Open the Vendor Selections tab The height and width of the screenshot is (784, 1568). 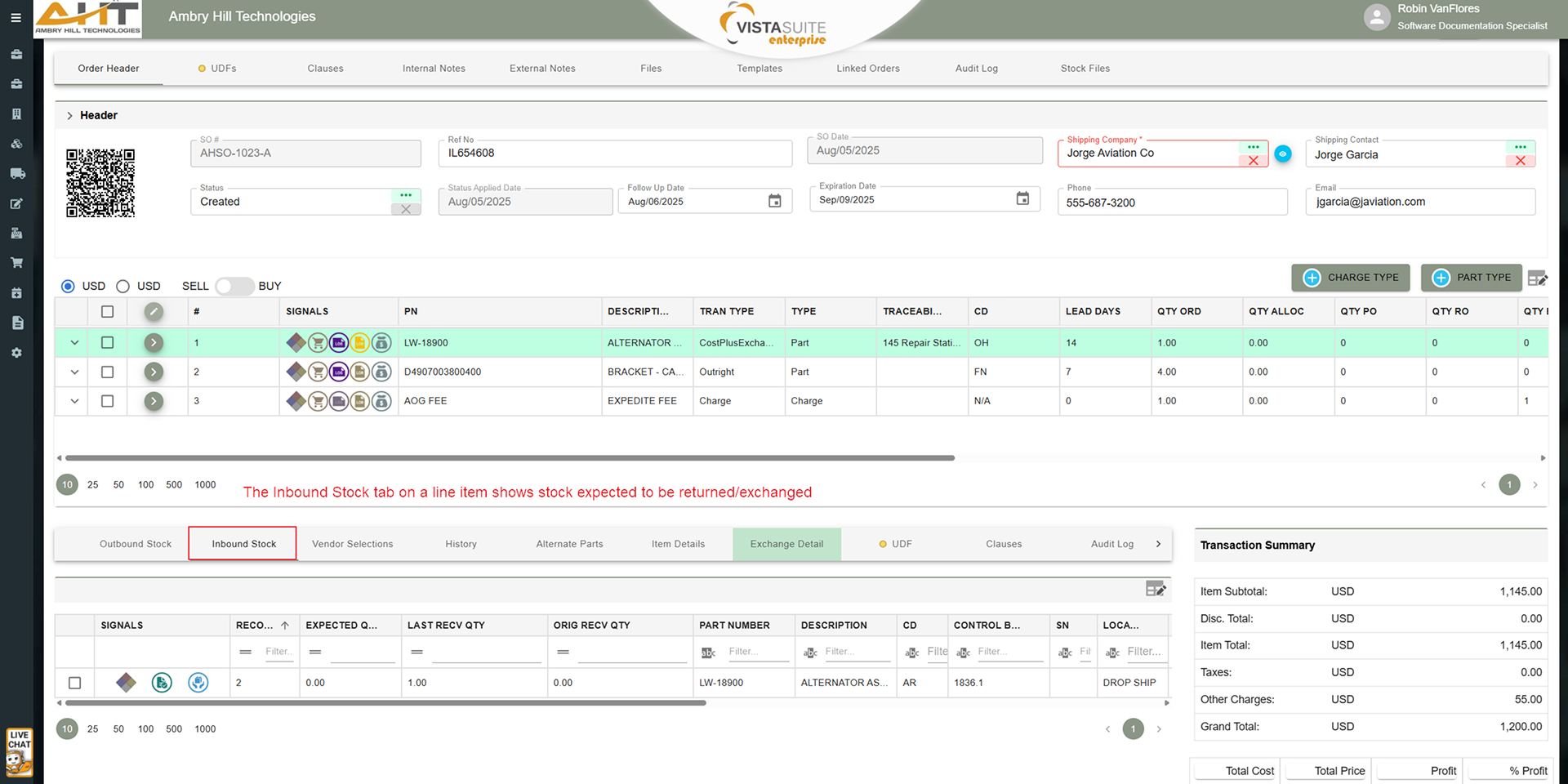[x=352, y=544]
